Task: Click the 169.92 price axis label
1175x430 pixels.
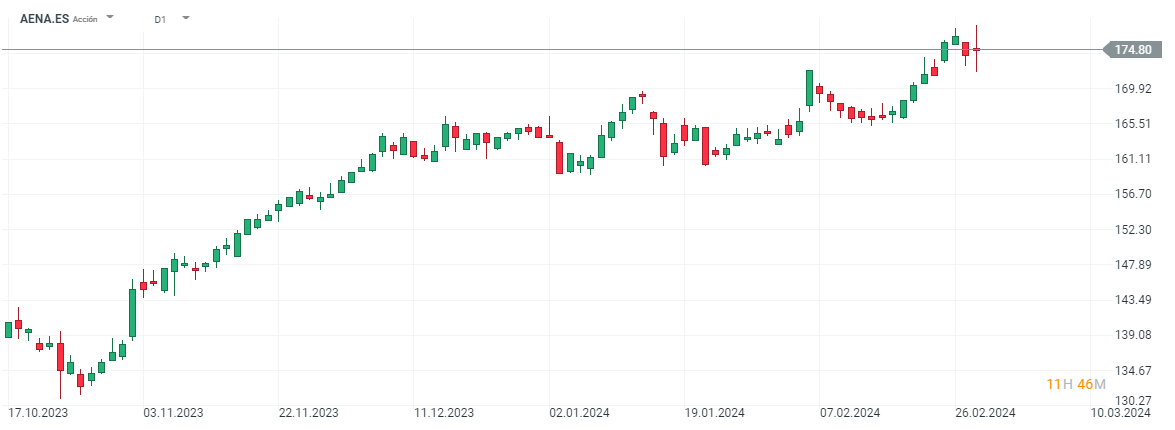Action: click(1133, 88)
